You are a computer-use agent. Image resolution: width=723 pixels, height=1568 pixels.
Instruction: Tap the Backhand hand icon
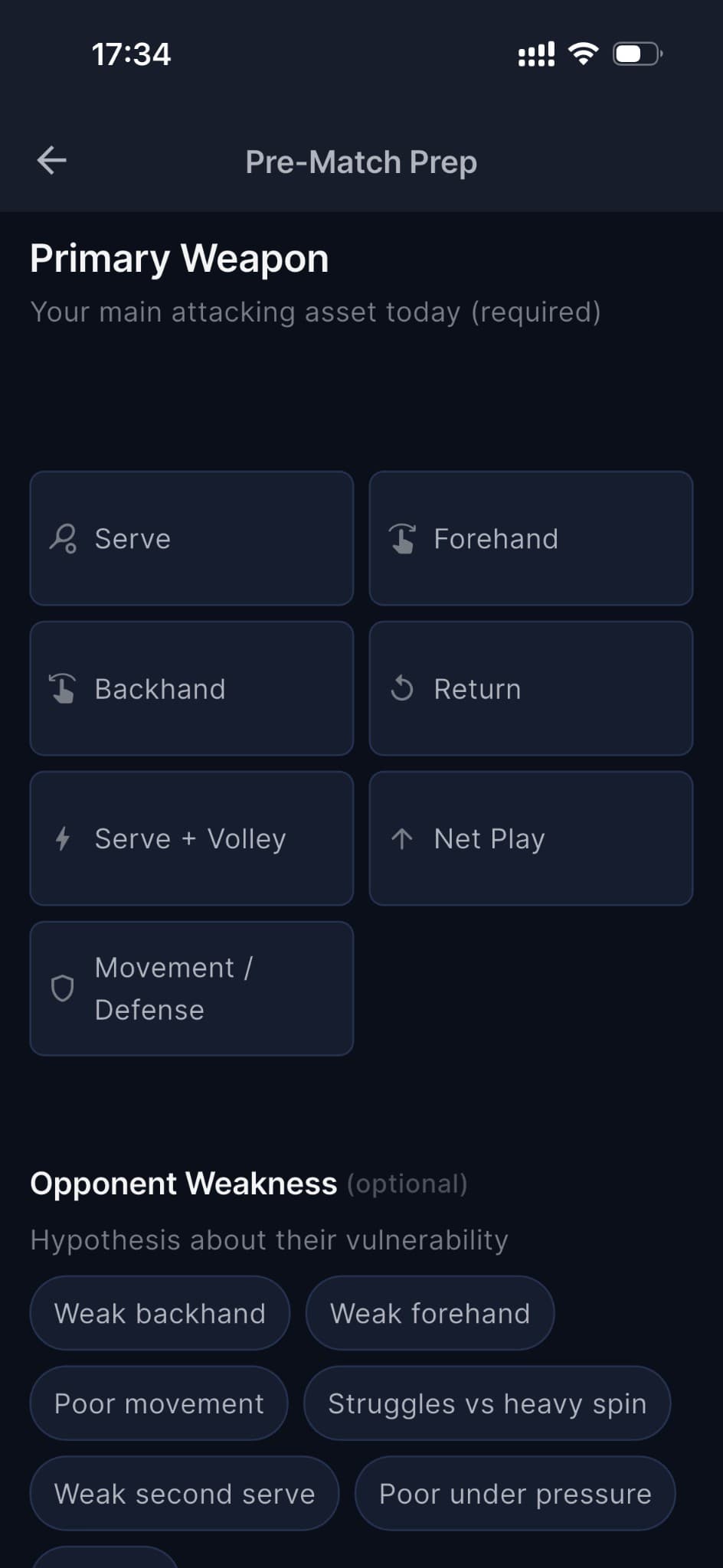[63, 688]
